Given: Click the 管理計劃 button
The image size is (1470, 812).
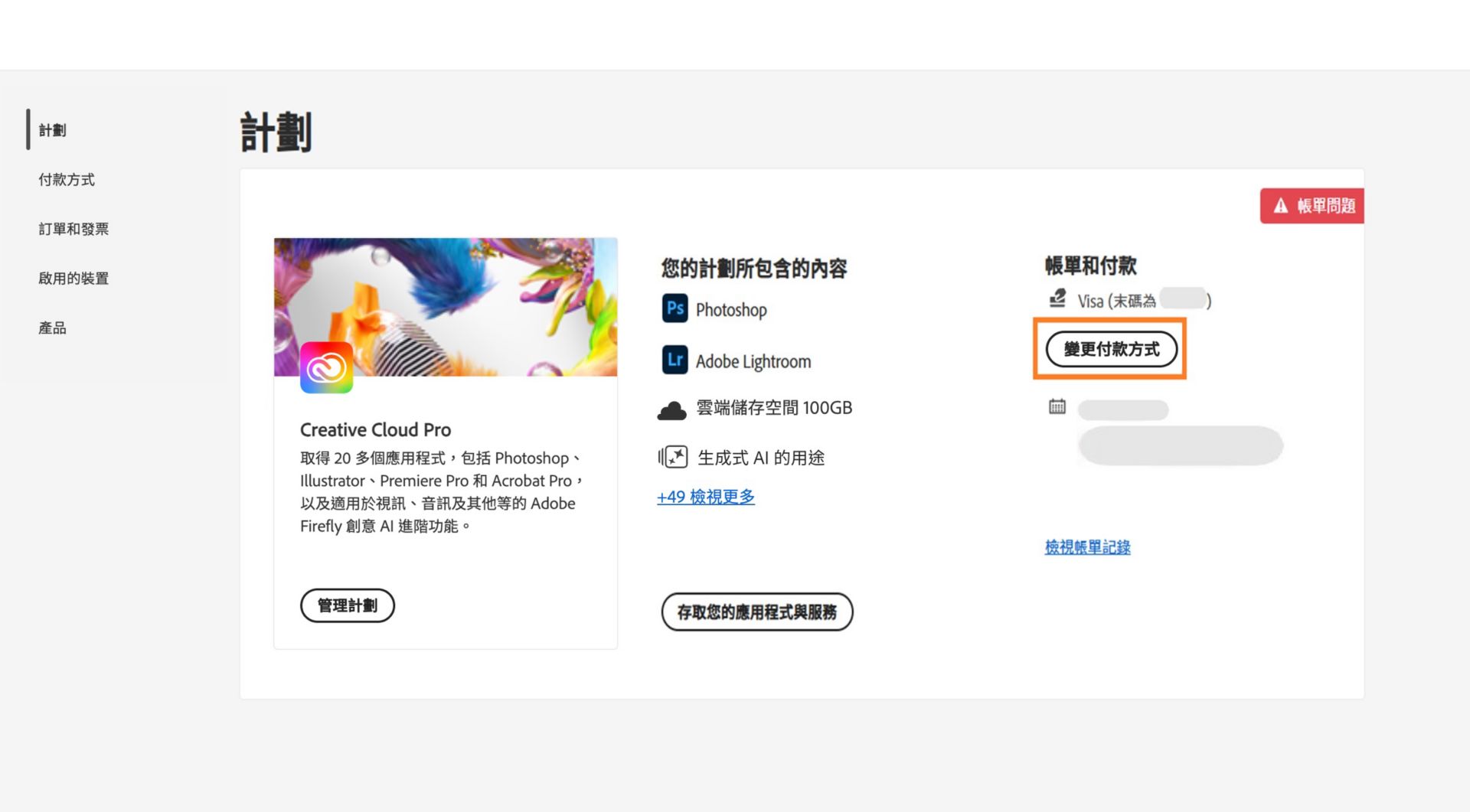Looking at the screenshot, I should [x=348, y=605].
